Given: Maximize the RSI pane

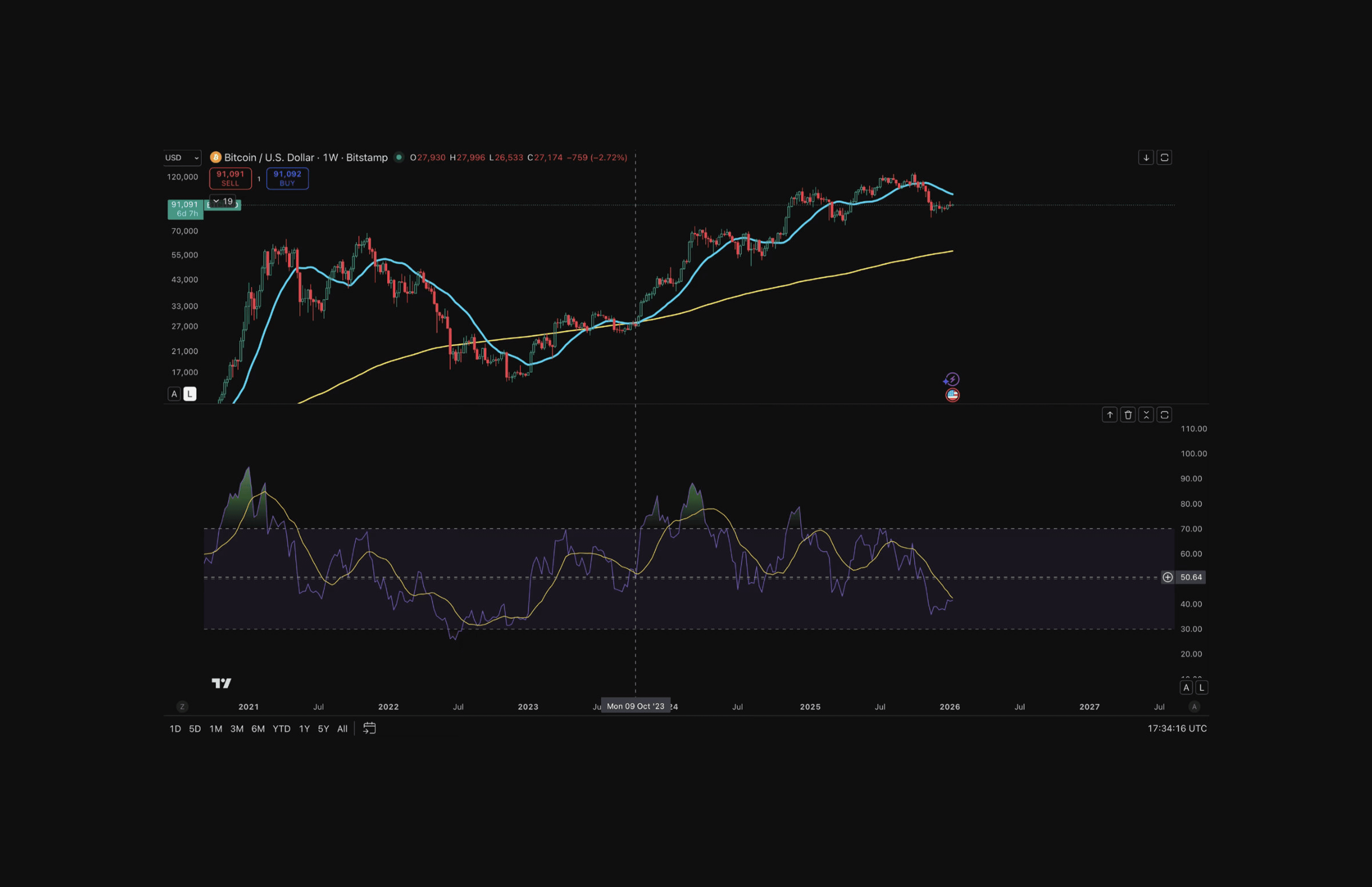Looking at the screenshot, I should tap(1164, 415).
